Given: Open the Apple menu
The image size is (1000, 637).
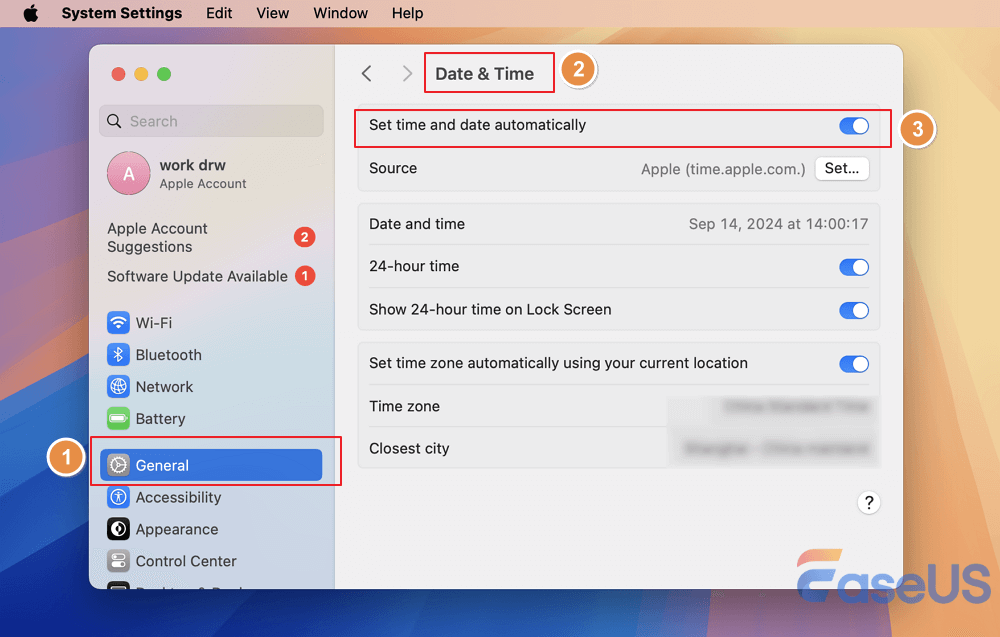Looking at the screenshot, I should (31, 13).
